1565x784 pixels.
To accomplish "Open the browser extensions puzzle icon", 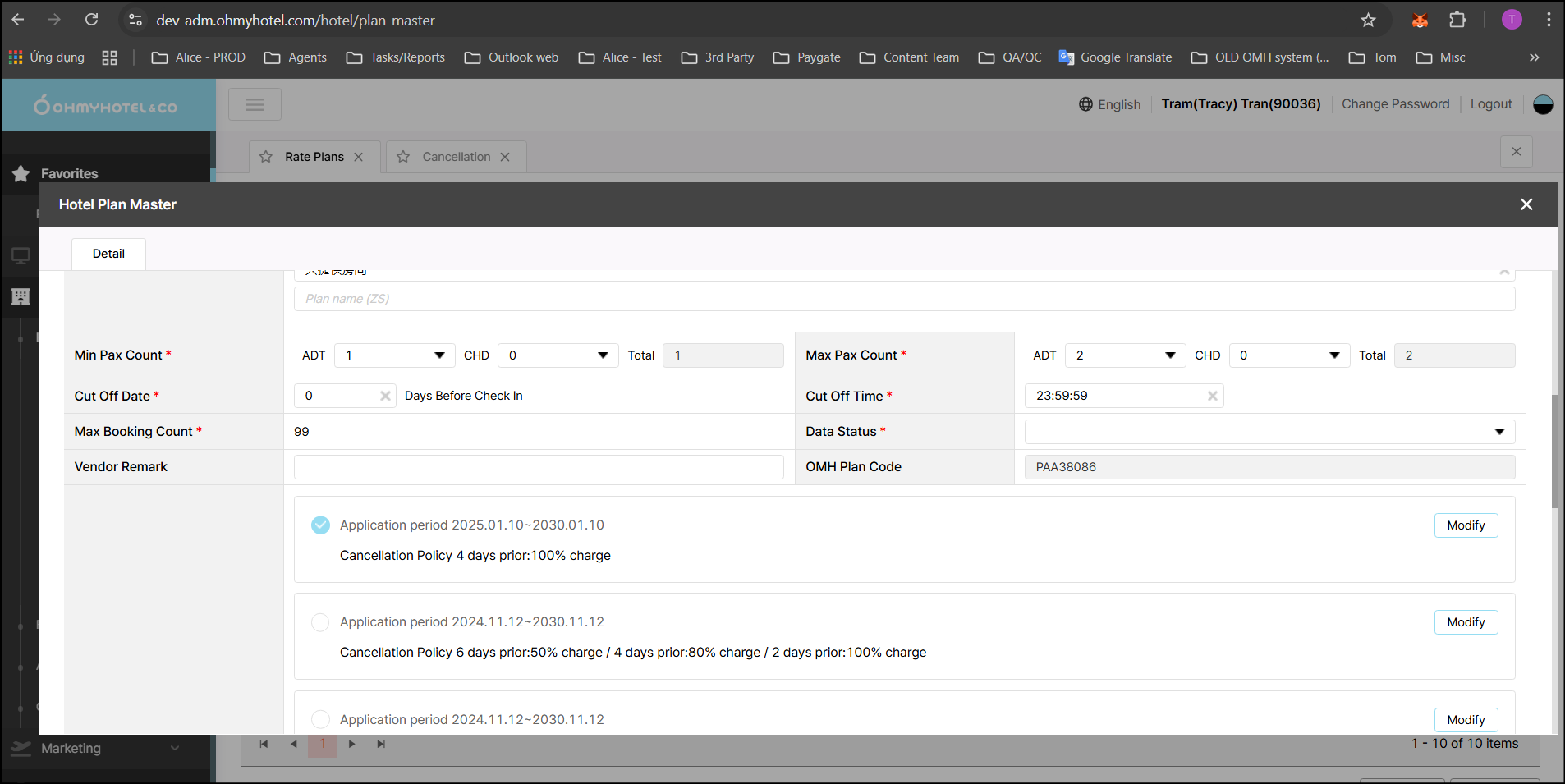I will (1457, 21).
